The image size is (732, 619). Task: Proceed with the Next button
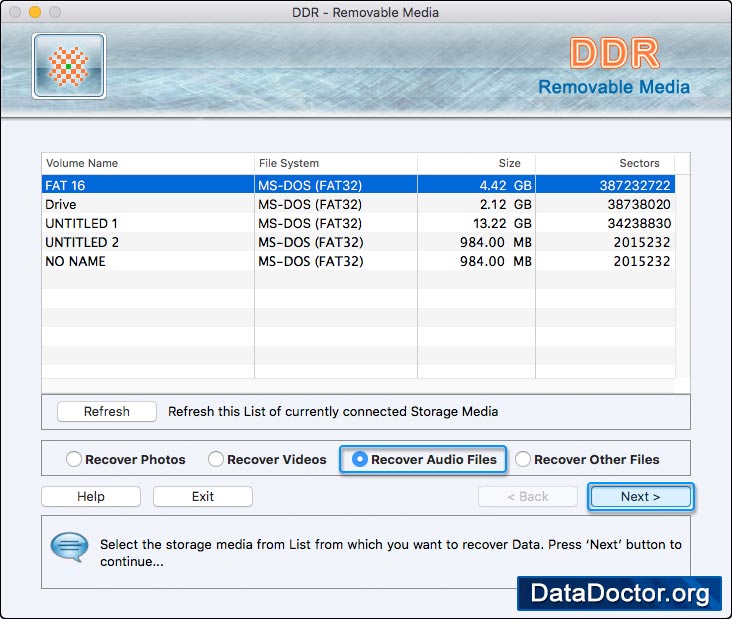[640, 496]
